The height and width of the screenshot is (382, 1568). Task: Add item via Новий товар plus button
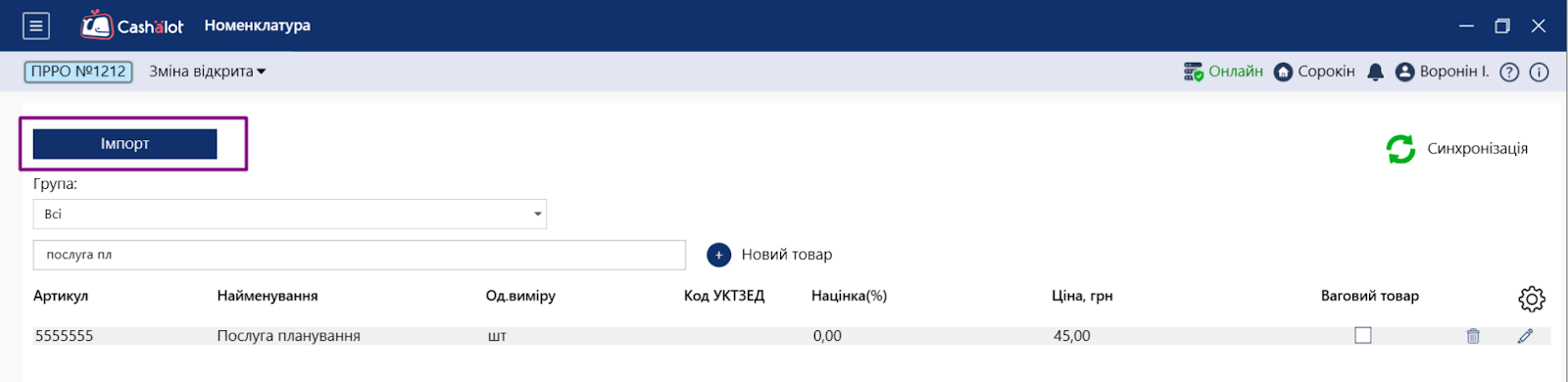(x=718, y=255)
